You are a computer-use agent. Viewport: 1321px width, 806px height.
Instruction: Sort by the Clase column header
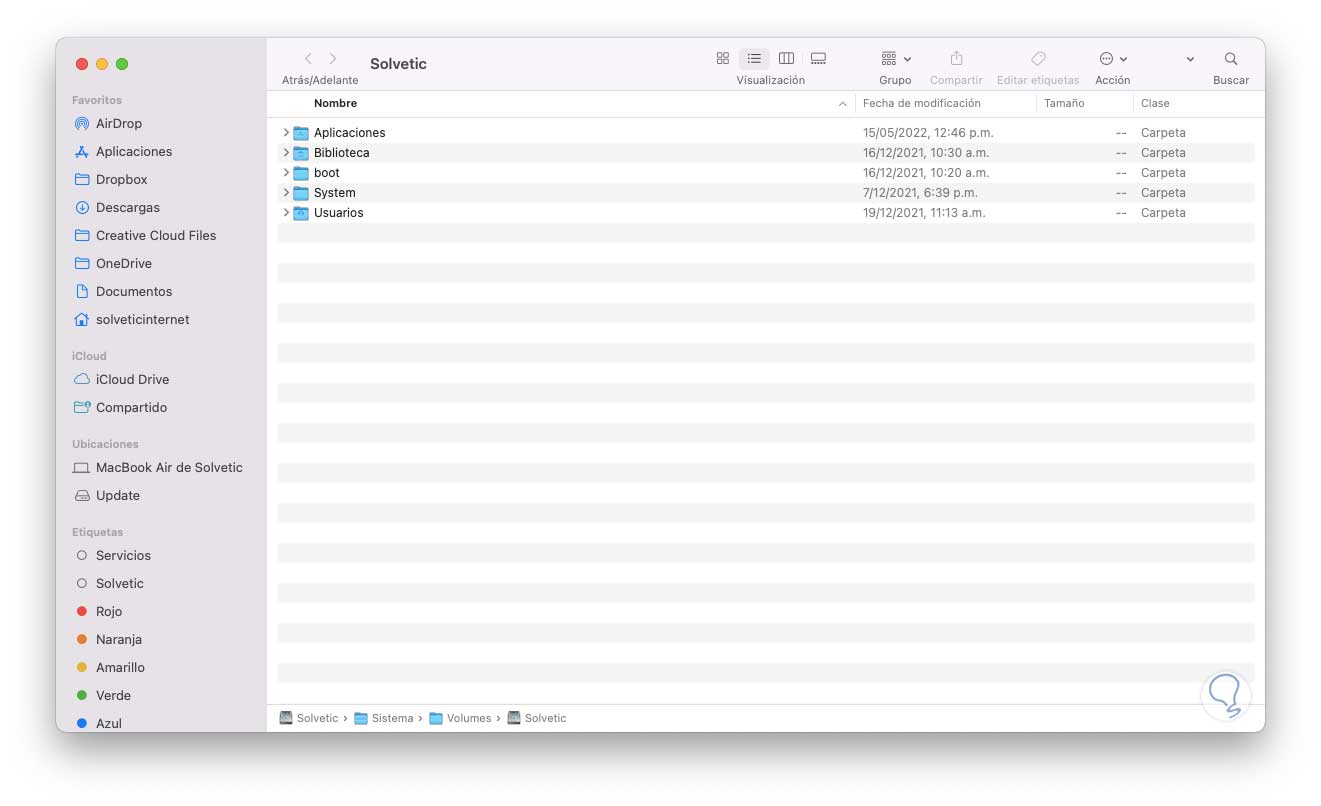1155,103
